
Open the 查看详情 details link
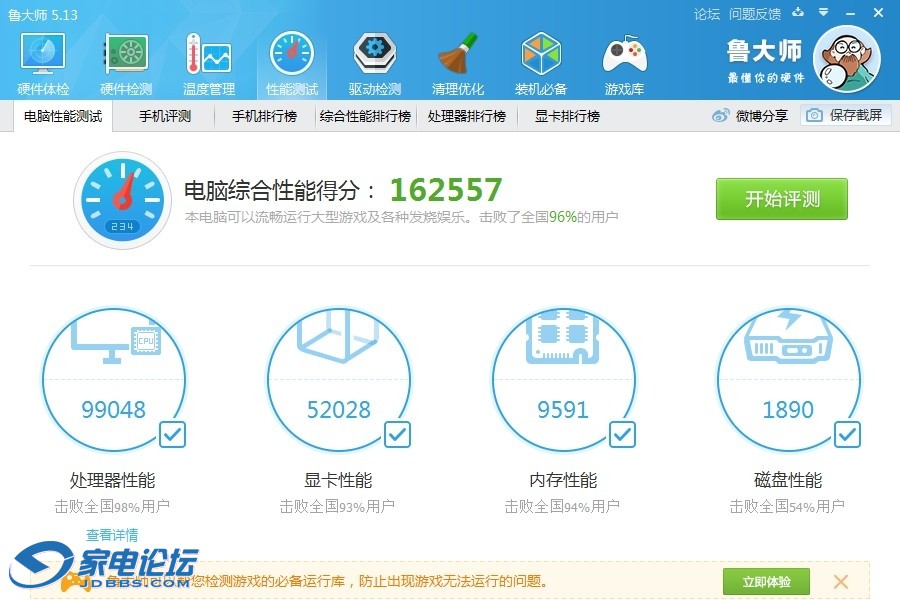(112, 535)
